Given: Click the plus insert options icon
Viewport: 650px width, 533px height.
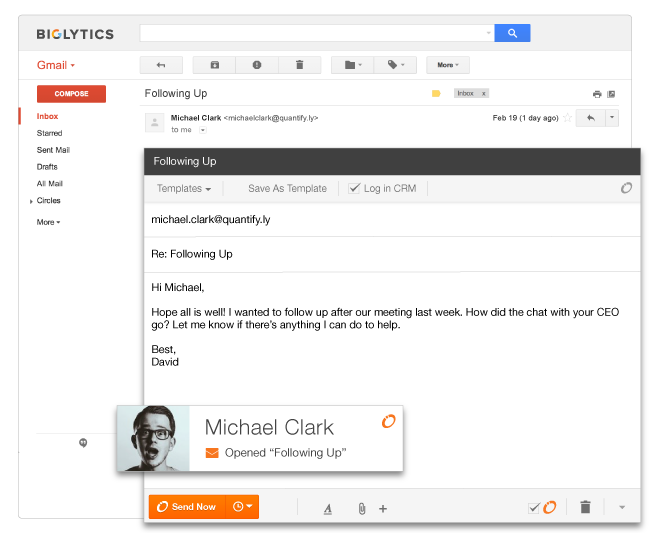Looking at the screenshot, I should coord(383,509).
